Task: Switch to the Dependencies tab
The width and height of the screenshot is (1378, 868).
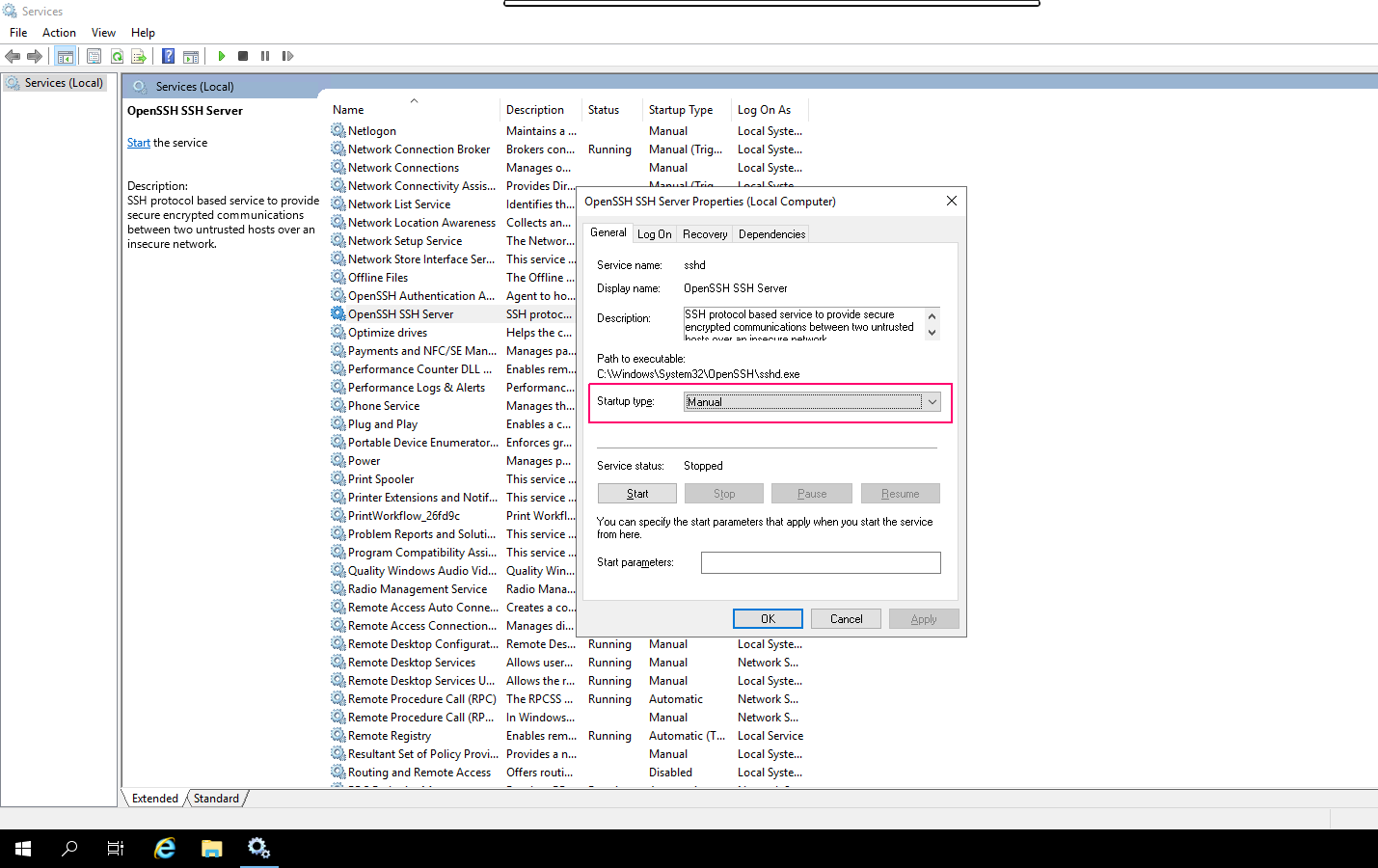Action: tap(771, 234)
